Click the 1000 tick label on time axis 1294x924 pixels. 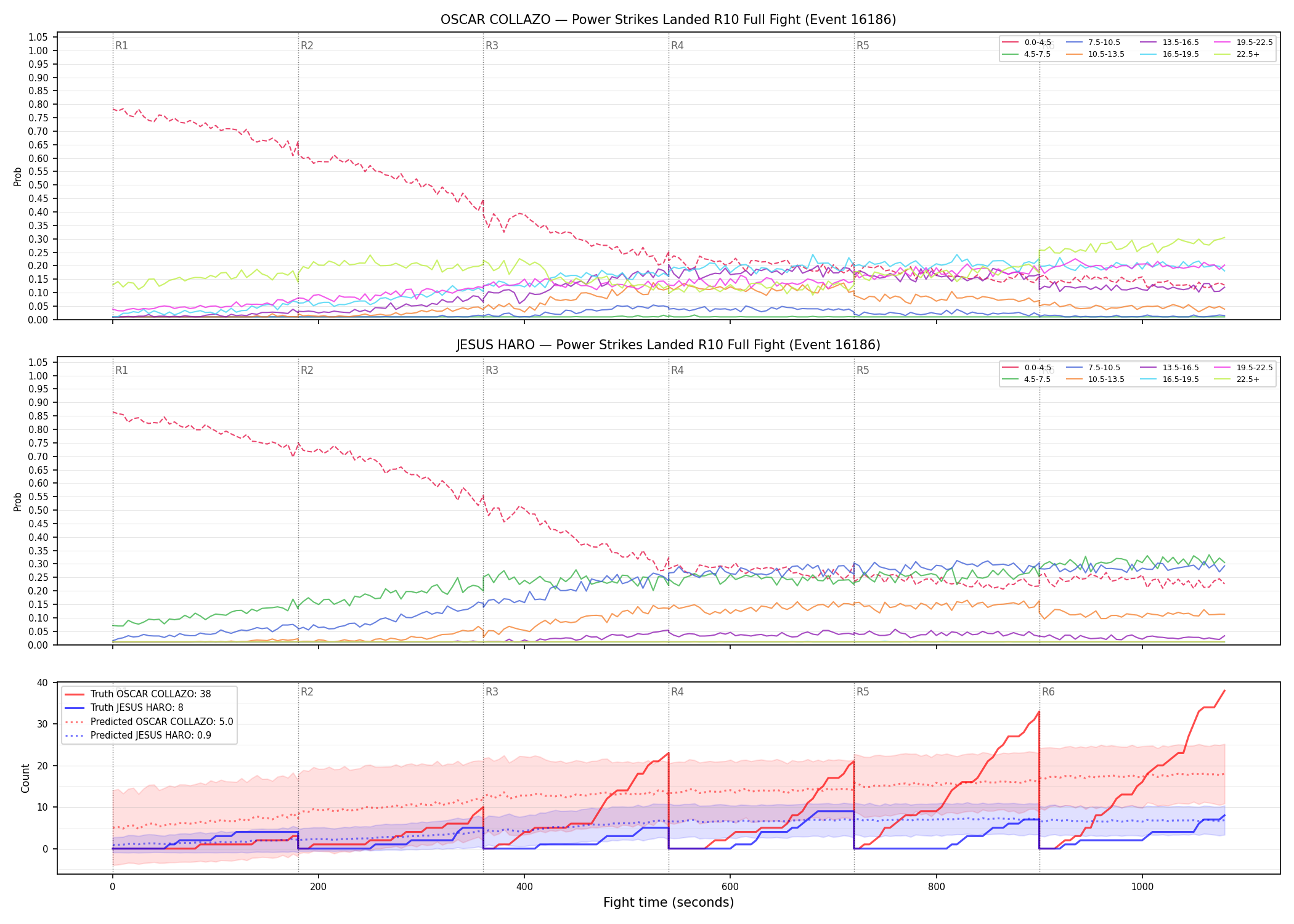coord(1142,887)
